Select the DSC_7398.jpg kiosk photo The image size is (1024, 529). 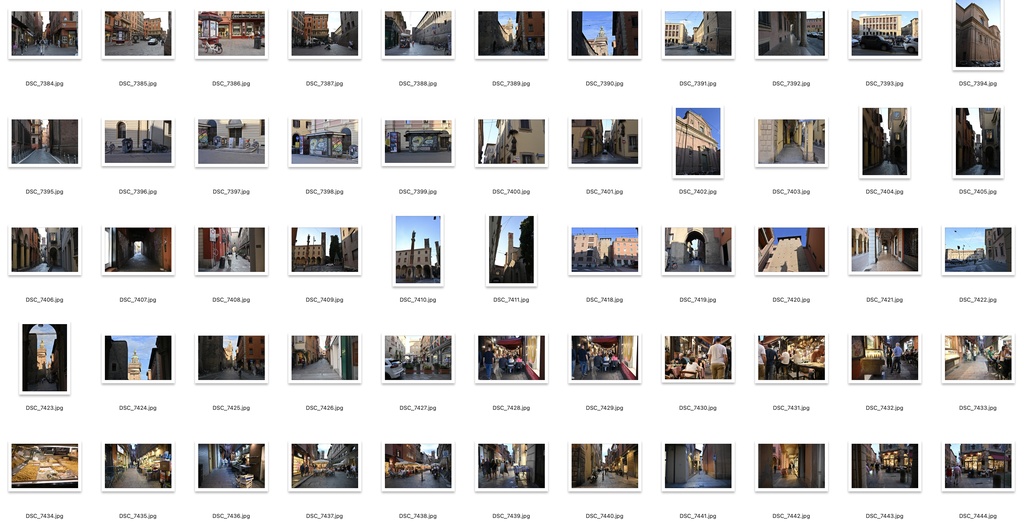[x=325, y=142]
